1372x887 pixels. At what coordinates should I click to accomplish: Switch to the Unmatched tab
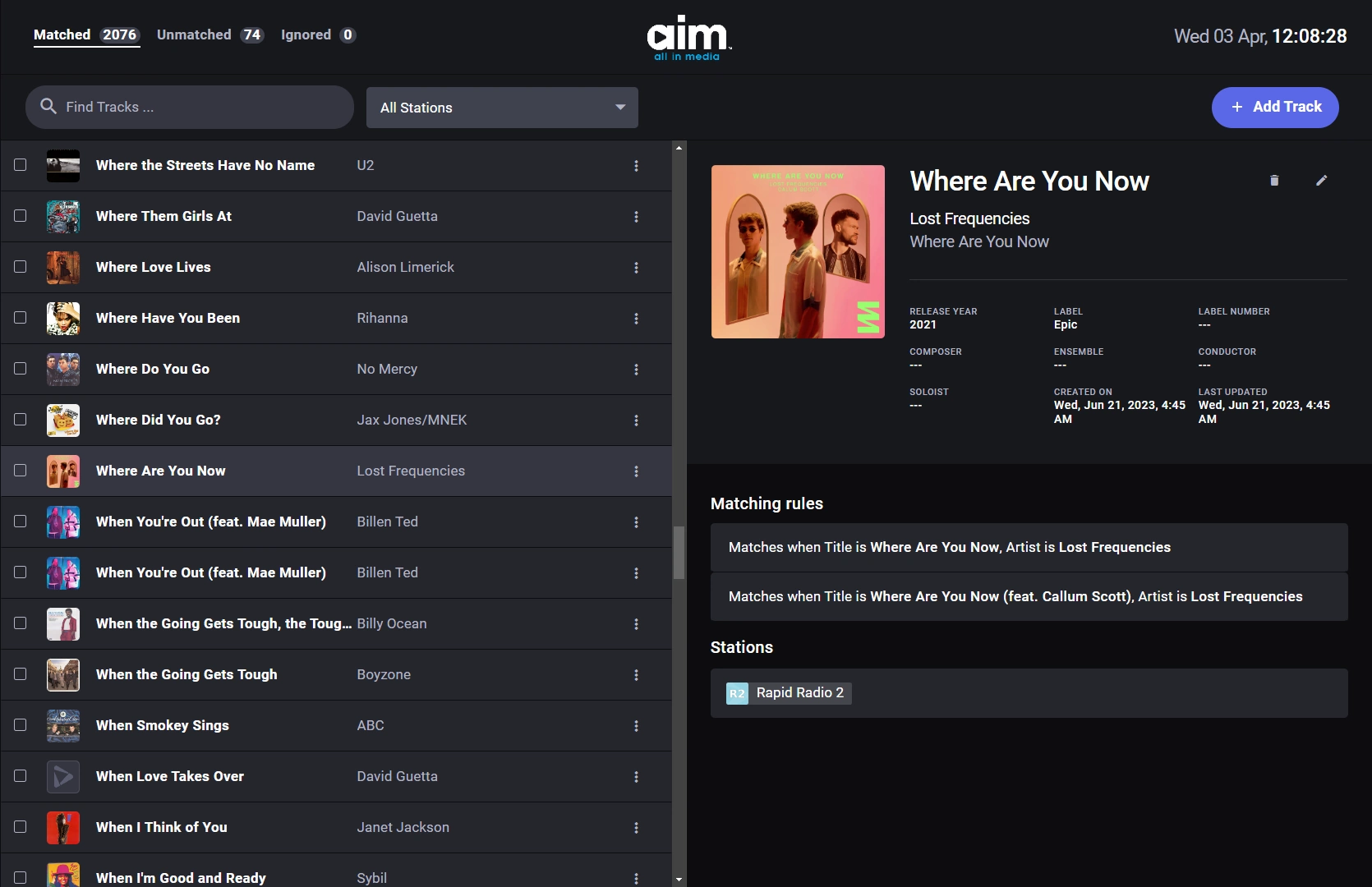pyautogui.click(x=210, y=34)
